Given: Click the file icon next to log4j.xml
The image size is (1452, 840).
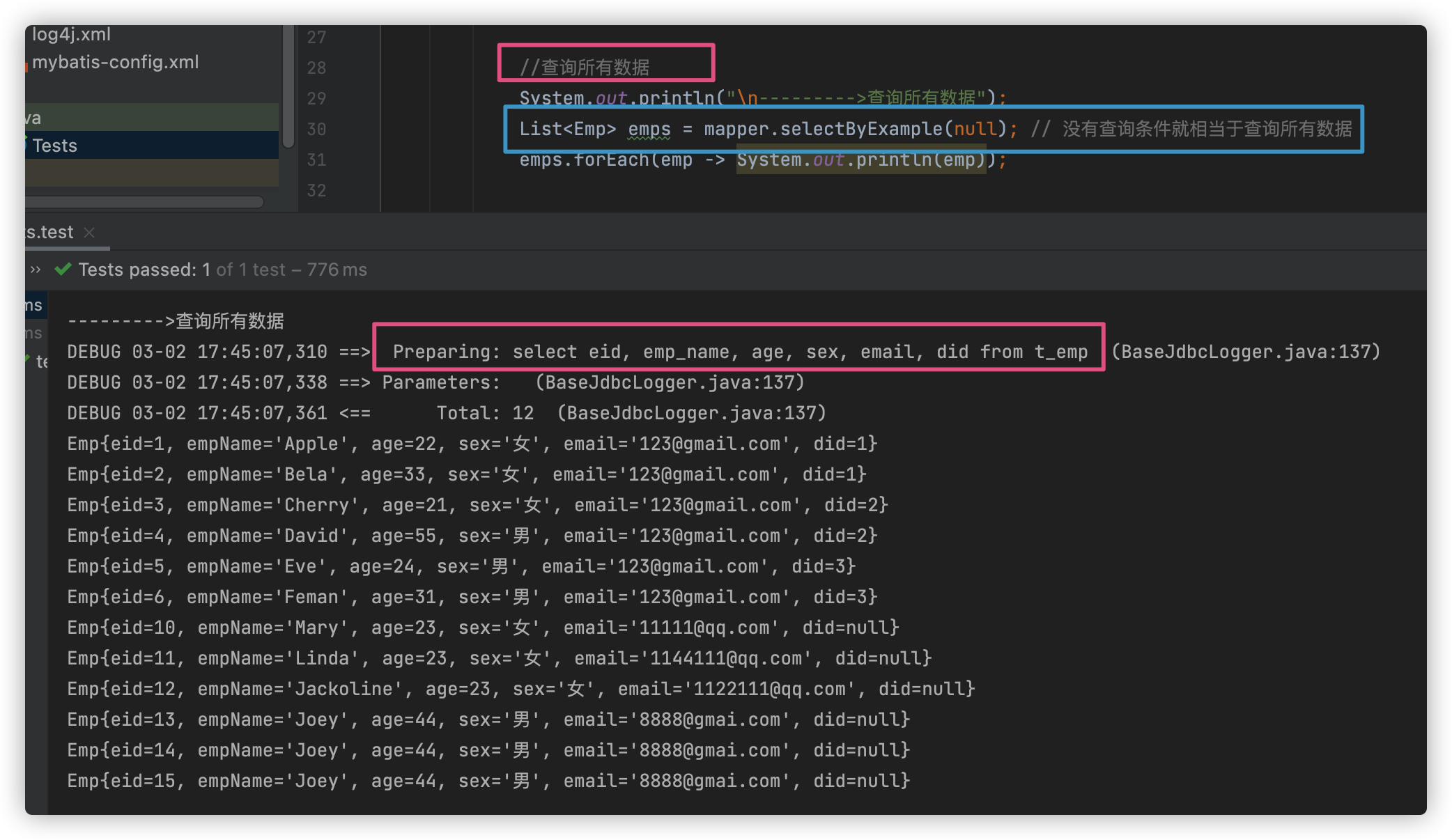Looking at the screenshot, I should [x=26, y=34].
